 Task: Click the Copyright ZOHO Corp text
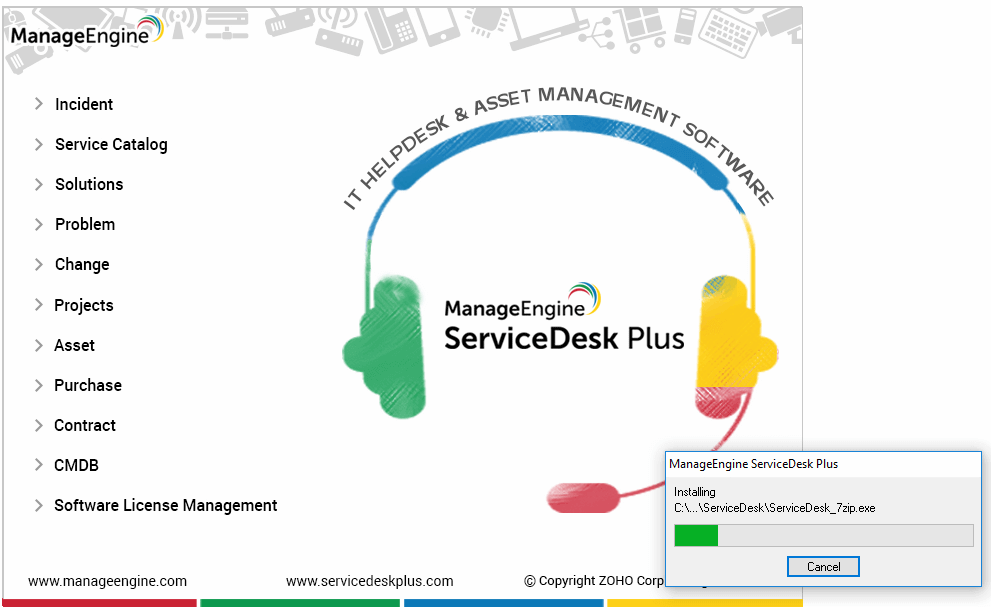[x=594, y=580]
